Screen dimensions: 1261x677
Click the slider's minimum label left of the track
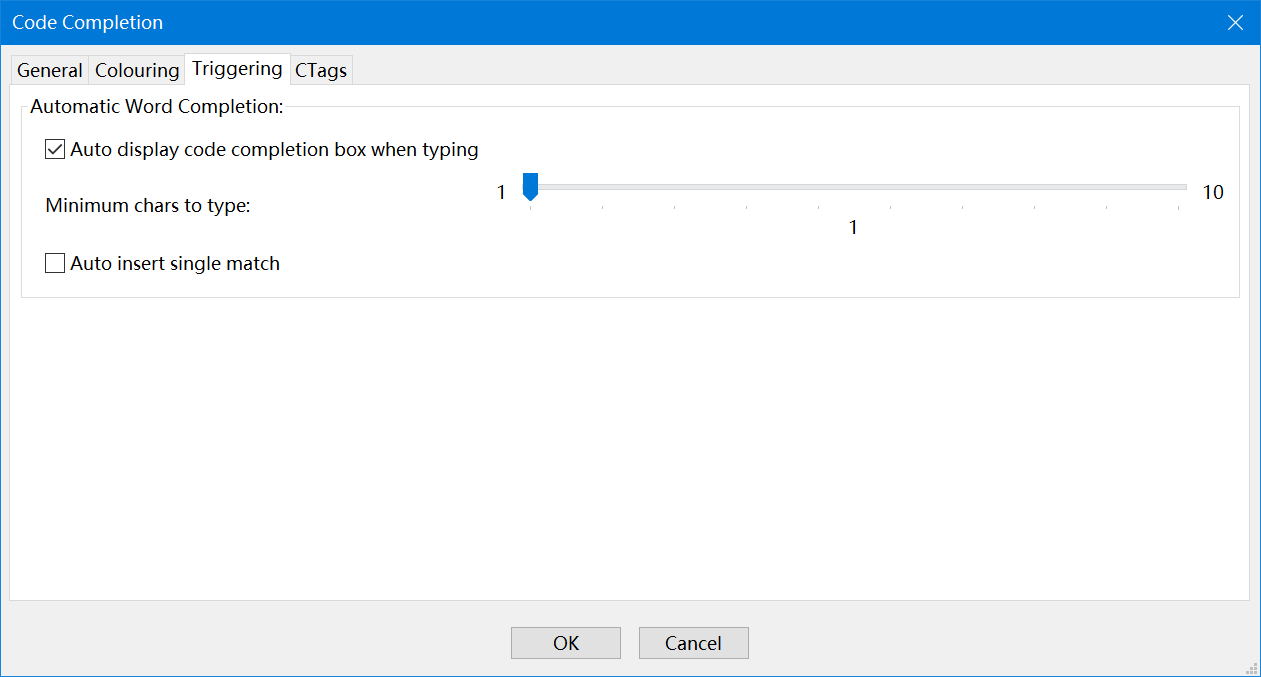502,193
